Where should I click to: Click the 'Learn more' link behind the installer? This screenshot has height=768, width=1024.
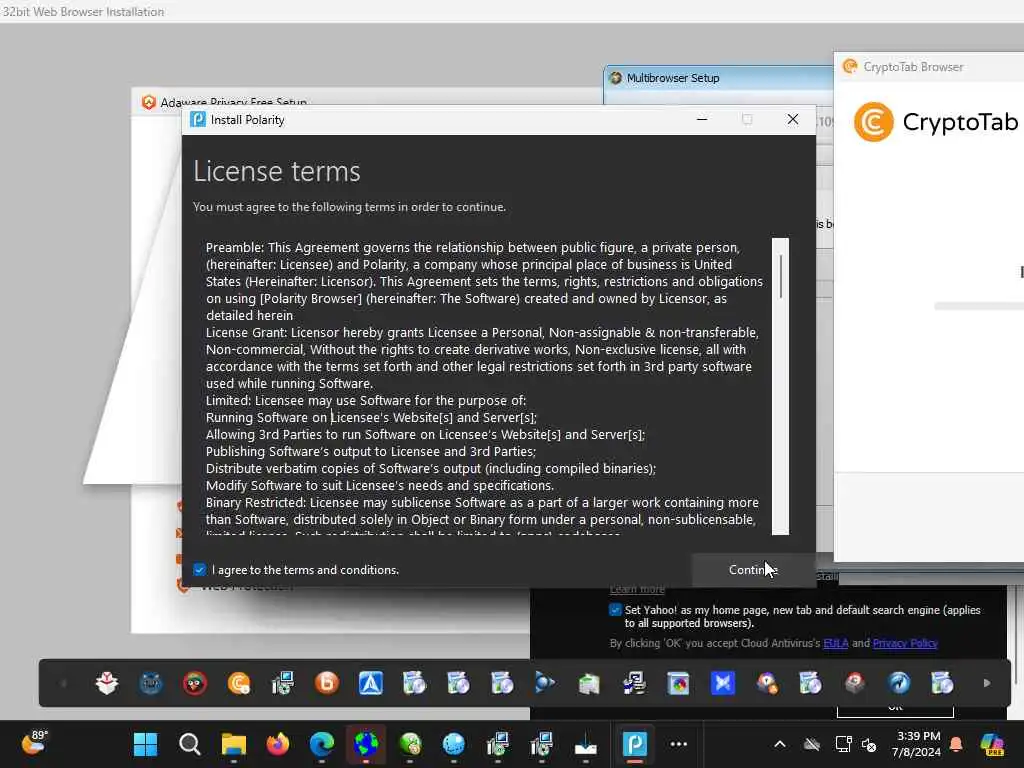coord(637,589)
